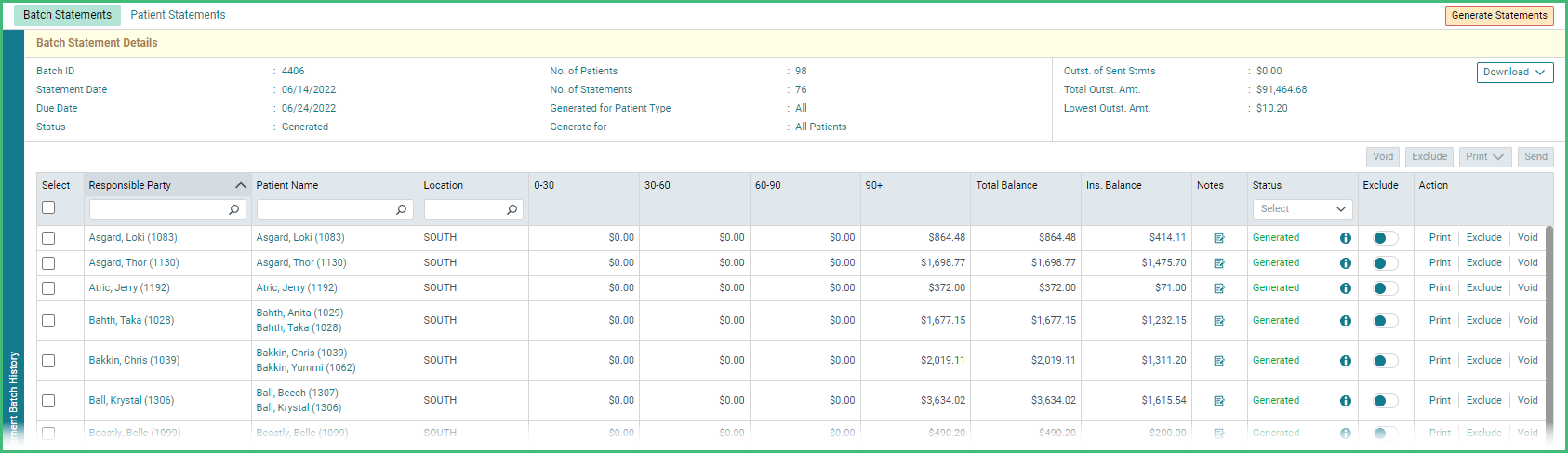Click the Void button above the table

tap(1383, 156)
